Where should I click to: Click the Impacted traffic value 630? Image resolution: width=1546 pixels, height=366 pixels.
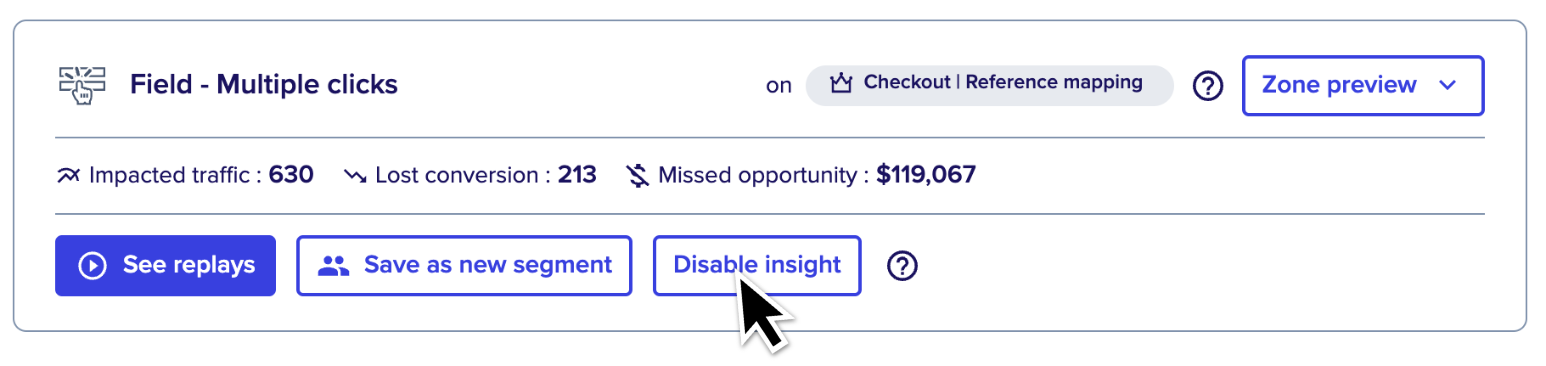click(x=291, y=176)
